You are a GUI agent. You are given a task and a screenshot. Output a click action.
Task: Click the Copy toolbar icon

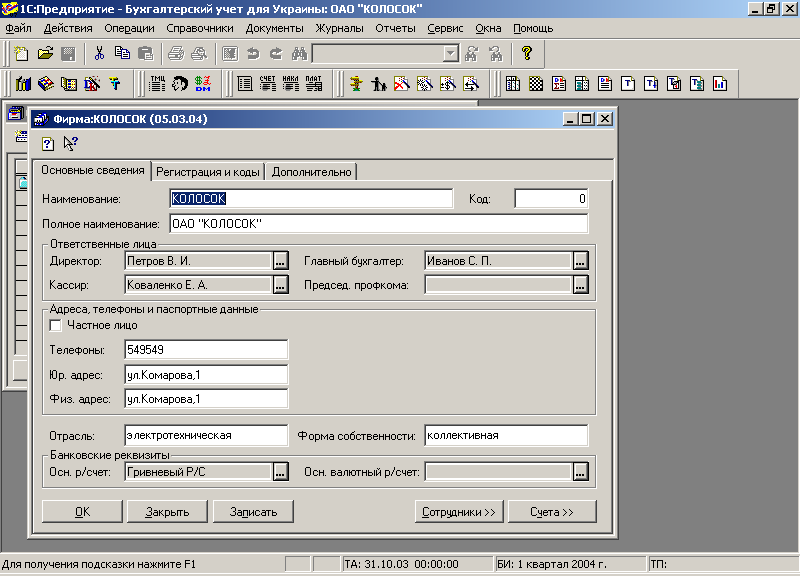tap(122, 53)
